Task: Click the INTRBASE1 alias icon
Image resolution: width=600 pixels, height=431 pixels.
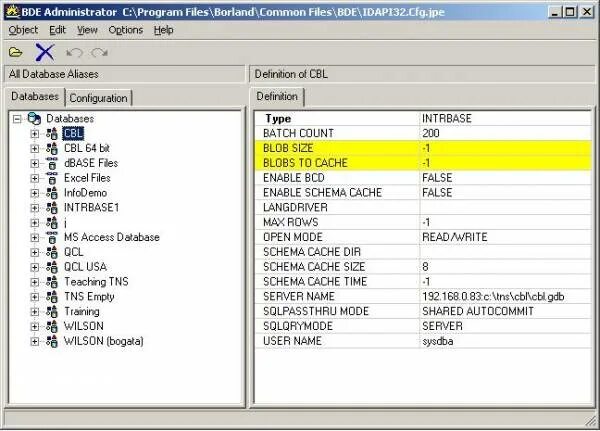Action: (x=52, y=208)
